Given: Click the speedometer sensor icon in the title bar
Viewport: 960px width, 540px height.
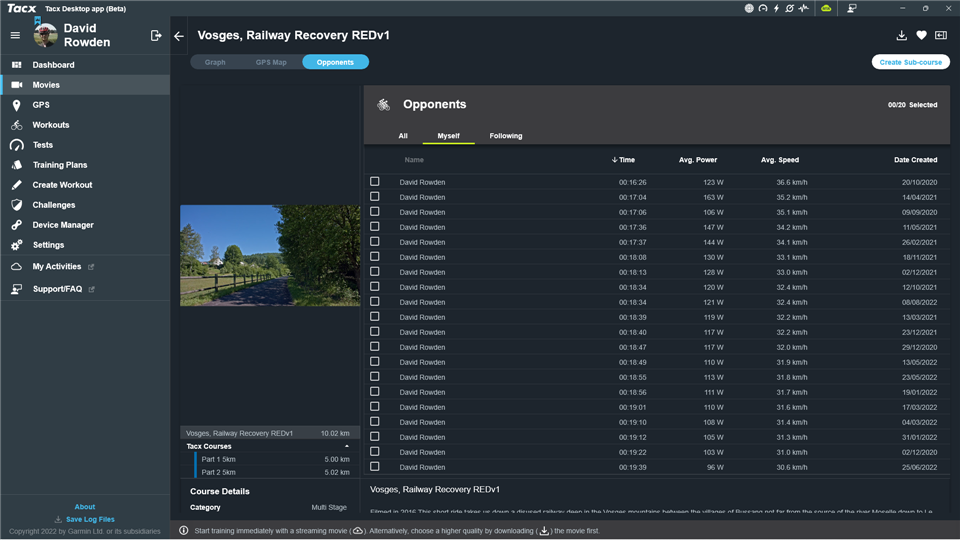Looking at the screenshot, I should 762,9.
